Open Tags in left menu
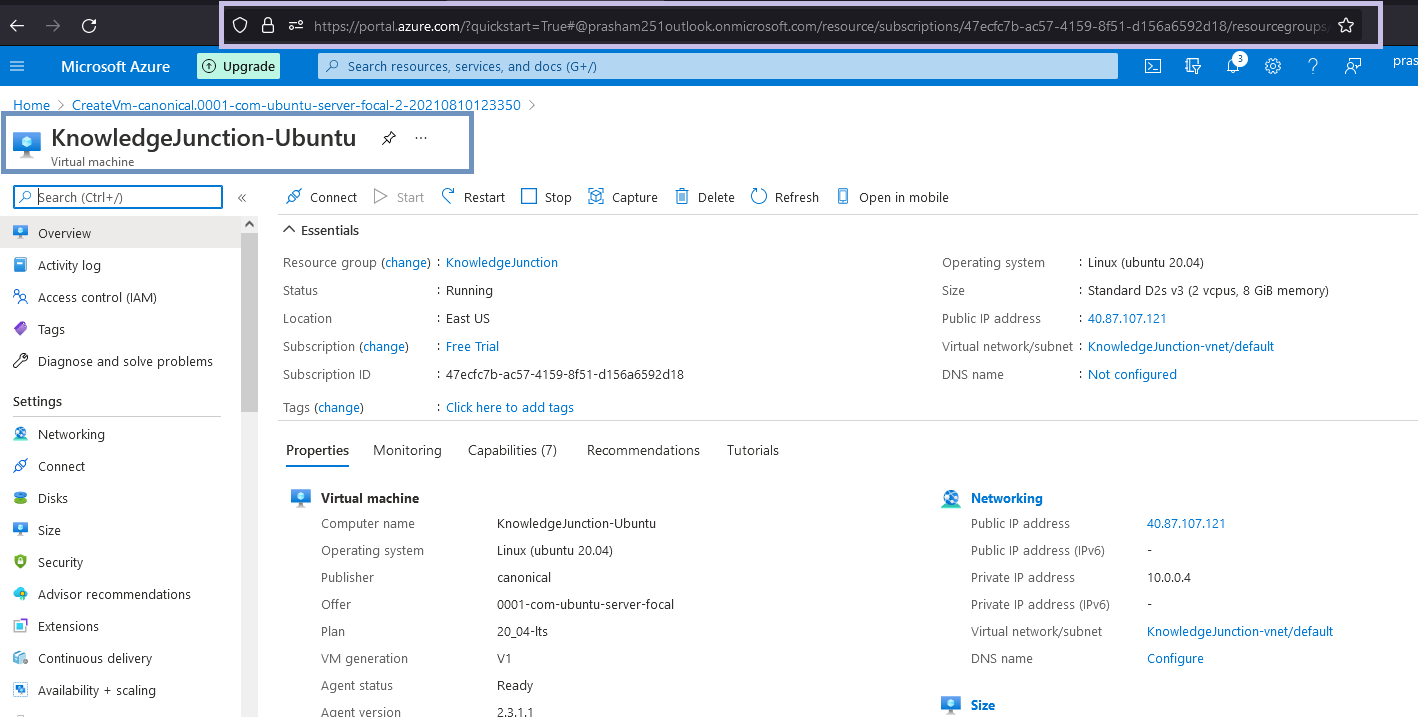This screenshot has width=1418, height=717. pos(120,329)
